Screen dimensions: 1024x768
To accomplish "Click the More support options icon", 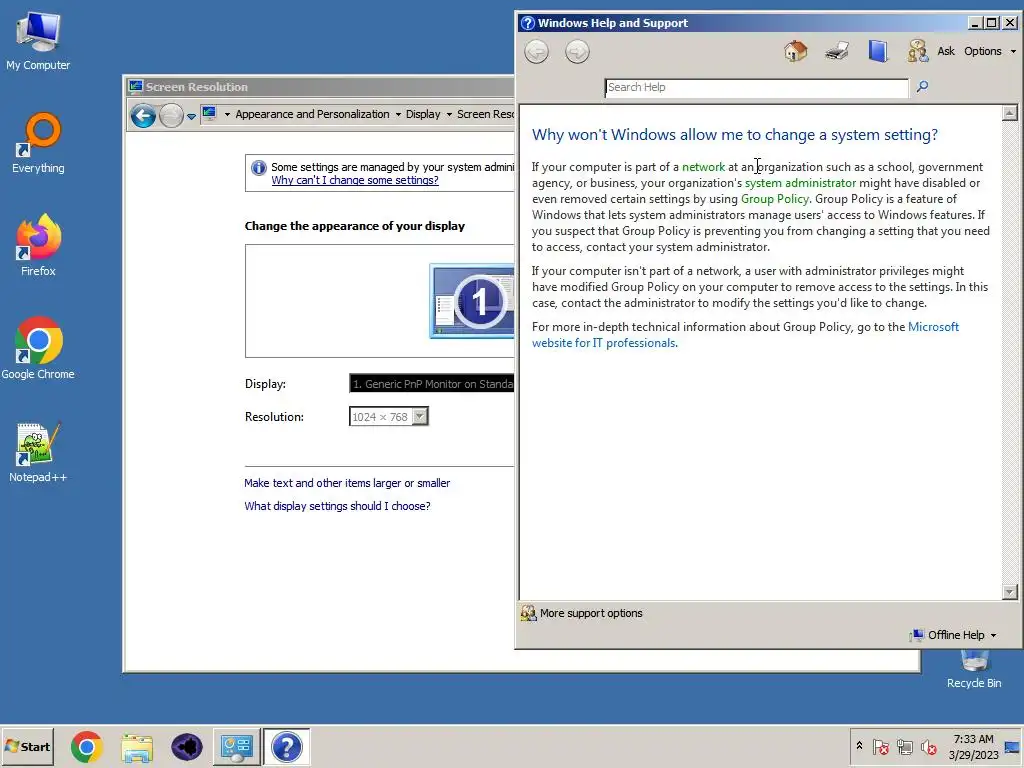I will pos(528,613).
